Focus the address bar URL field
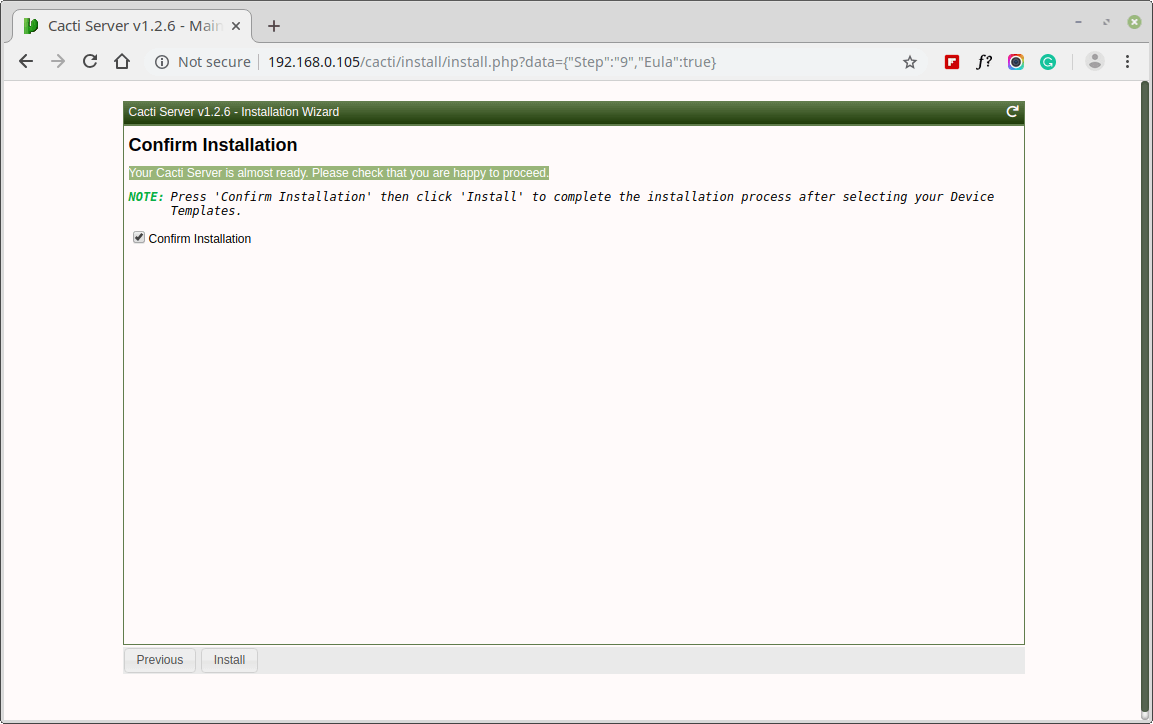The height and width of the screenshot is (724, 1153). point(491,62)
